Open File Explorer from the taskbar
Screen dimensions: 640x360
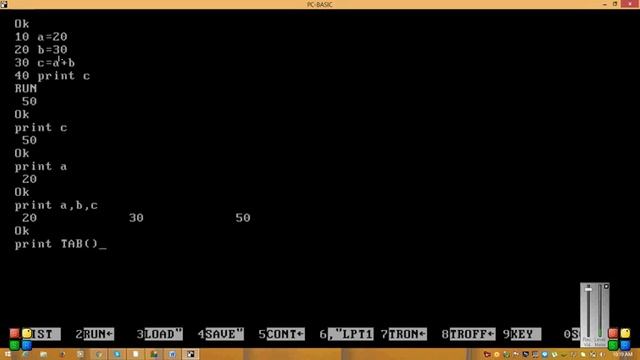coord(44,354)
